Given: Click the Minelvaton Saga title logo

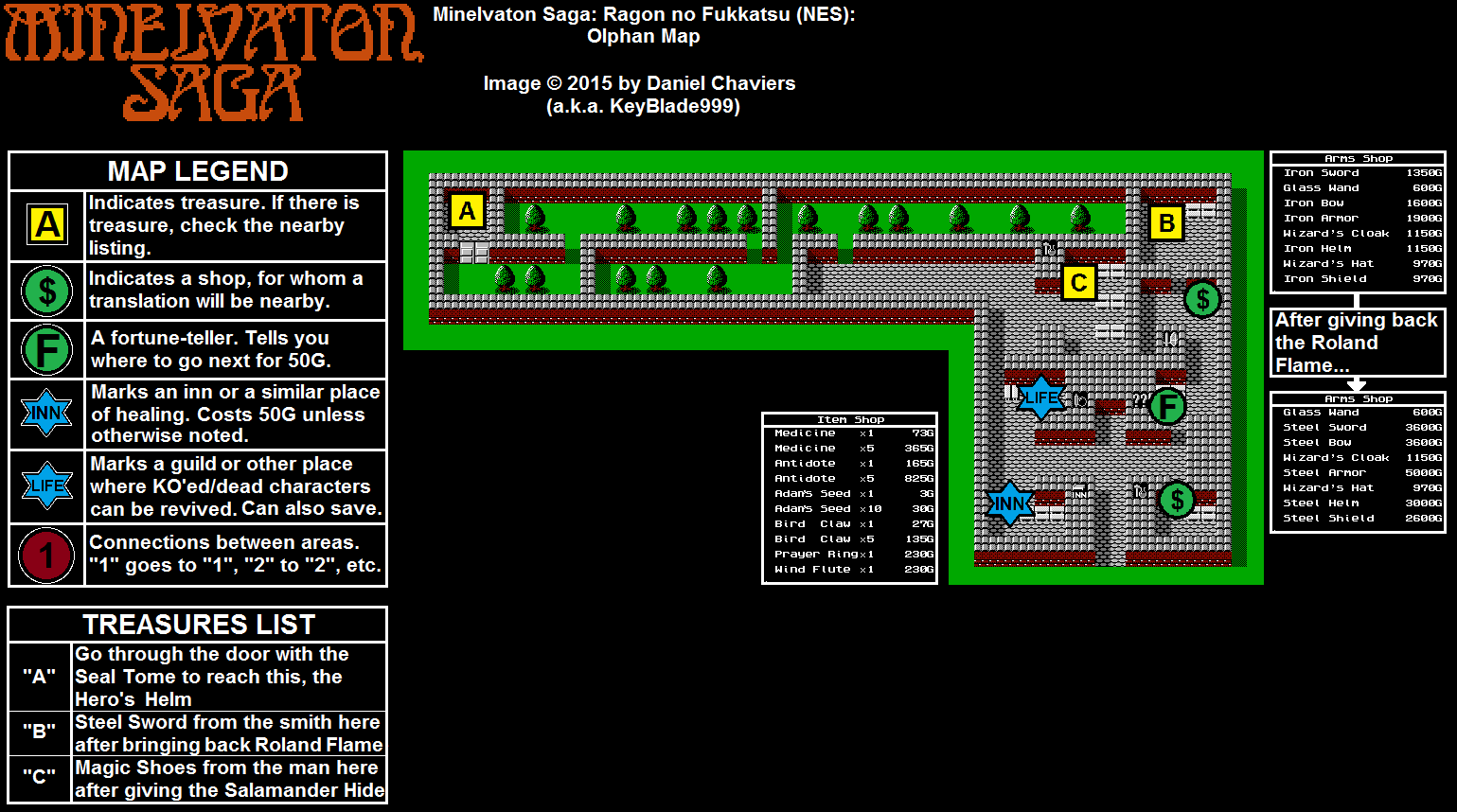Looking at the screenshot, I should 214,62.
